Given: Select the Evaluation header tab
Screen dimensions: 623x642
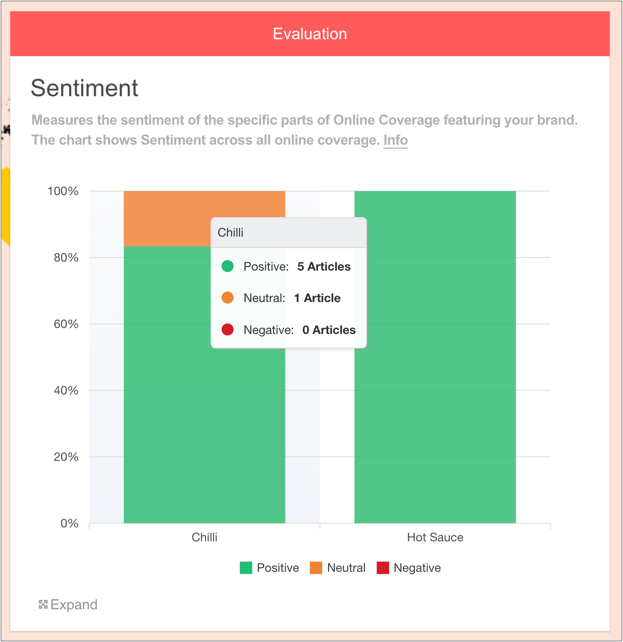Looking at the screenshot, I should (x=310, y=34).
